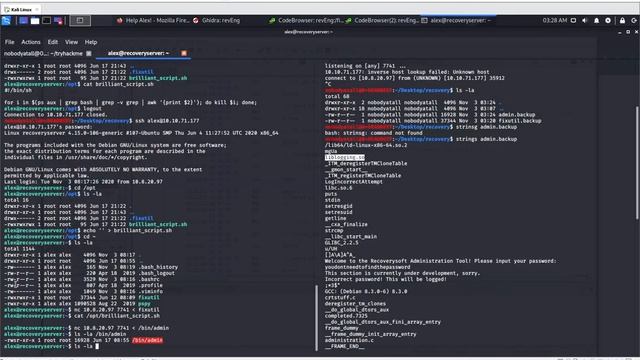Image resolution: width=640 pixels, height=360 pixels.
Task: Open the terminal View menu
Action: (71, 42)
